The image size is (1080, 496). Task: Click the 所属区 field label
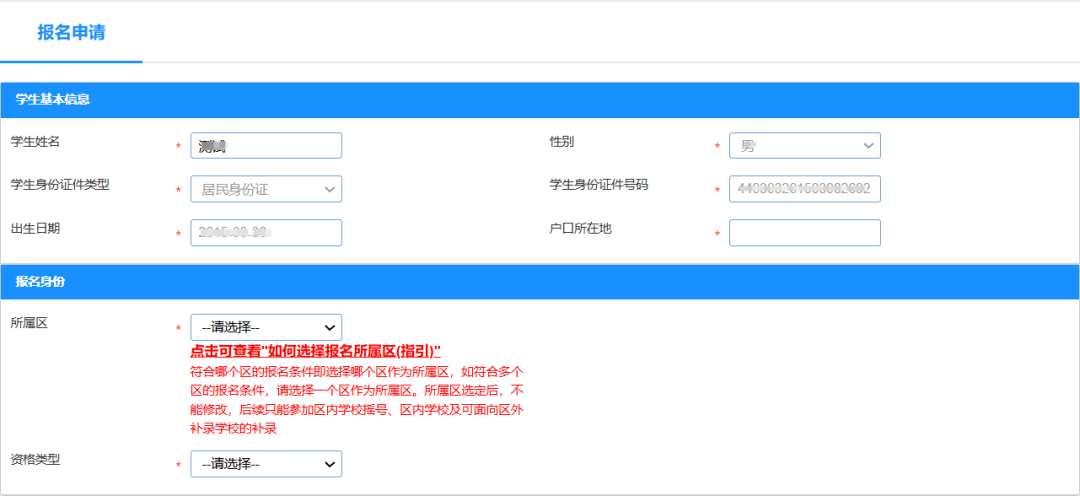click(29, 323)
